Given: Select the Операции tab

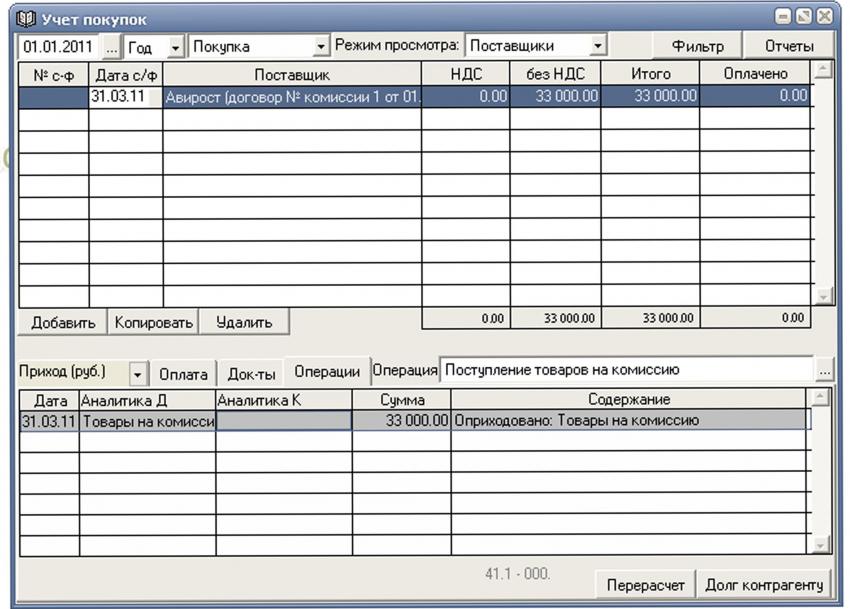Looking at the screenshot, I should [326, 372].
